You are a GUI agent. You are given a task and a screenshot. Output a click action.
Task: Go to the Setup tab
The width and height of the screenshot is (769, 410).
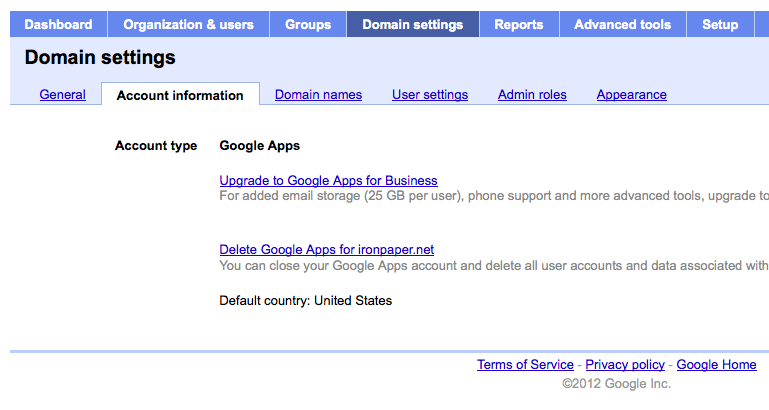720,25
